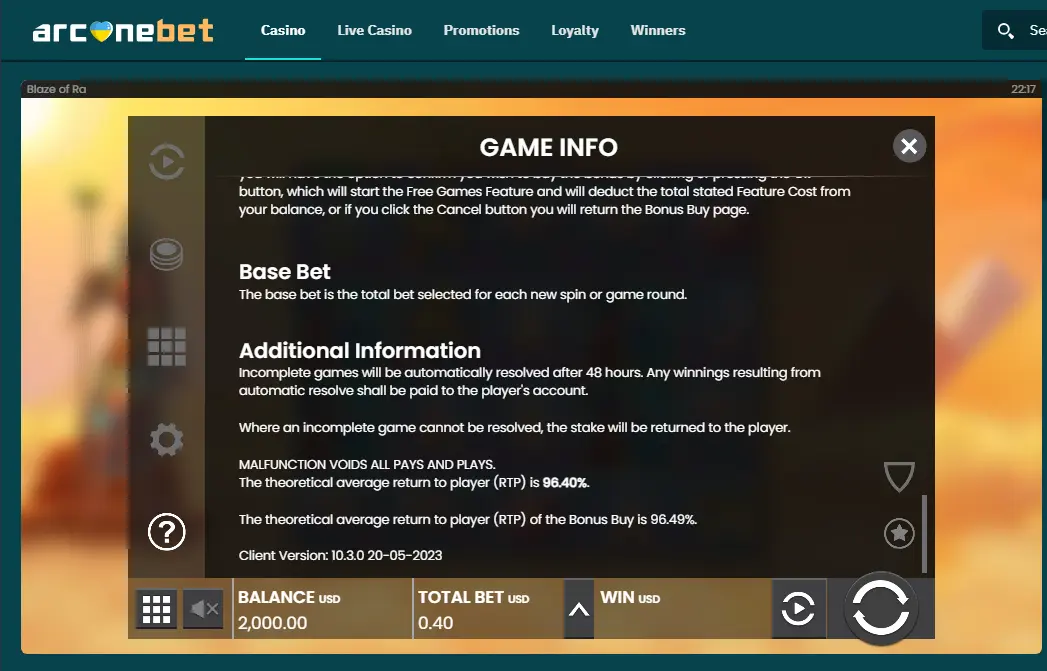This screenshot has height=671, width=1047.
Task: Click the star favorite icon
Action: (x=899, y=533)
